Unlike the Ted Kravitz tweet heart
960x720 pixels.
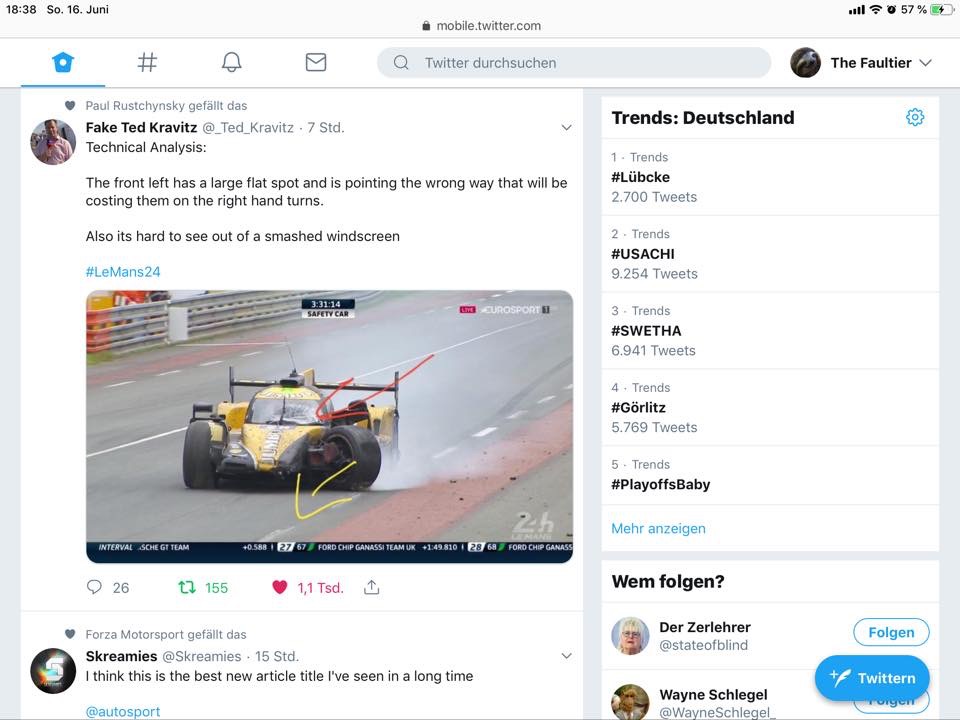(x=280, y=587)
